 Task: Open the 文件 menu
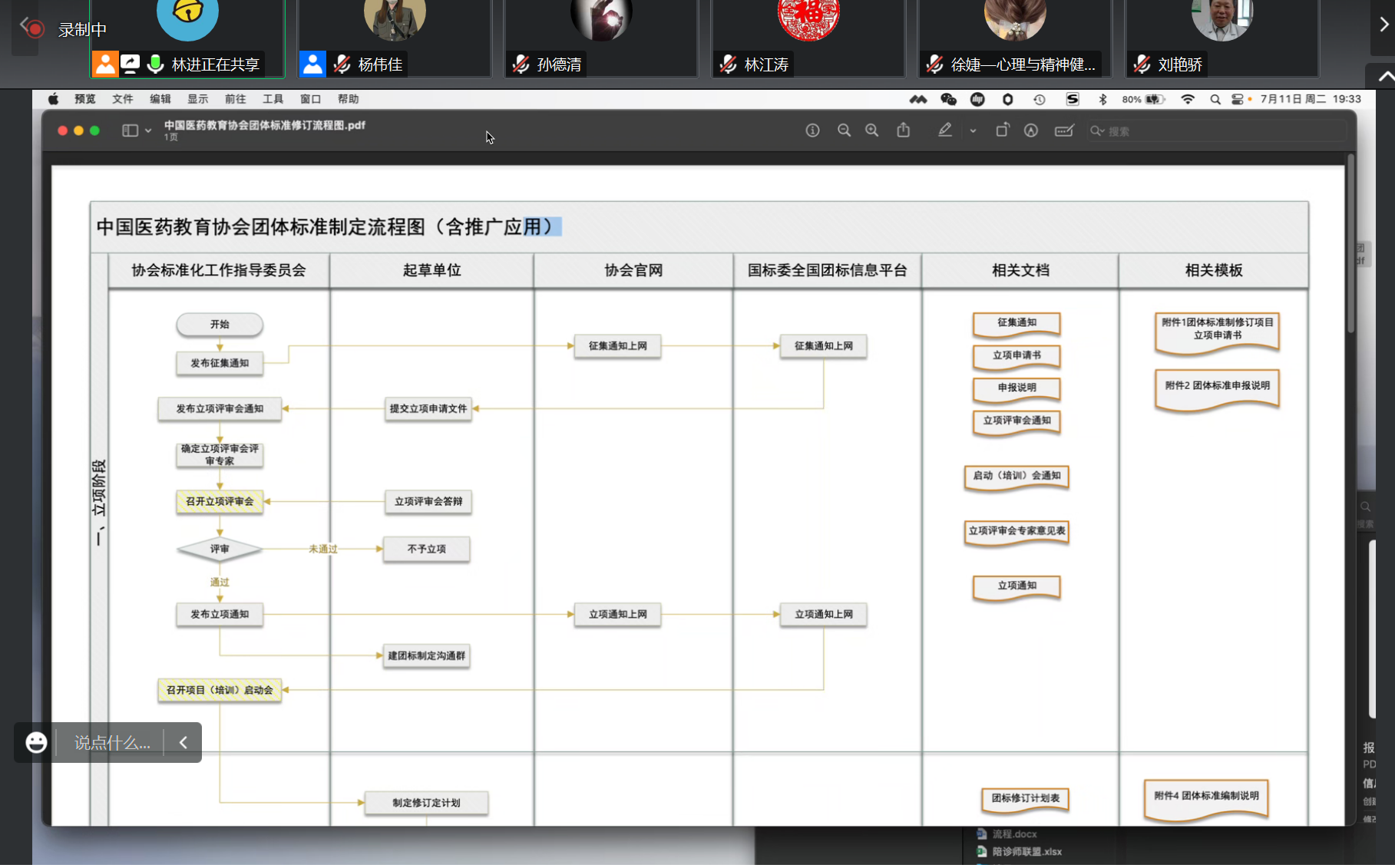tap(123, 99)
